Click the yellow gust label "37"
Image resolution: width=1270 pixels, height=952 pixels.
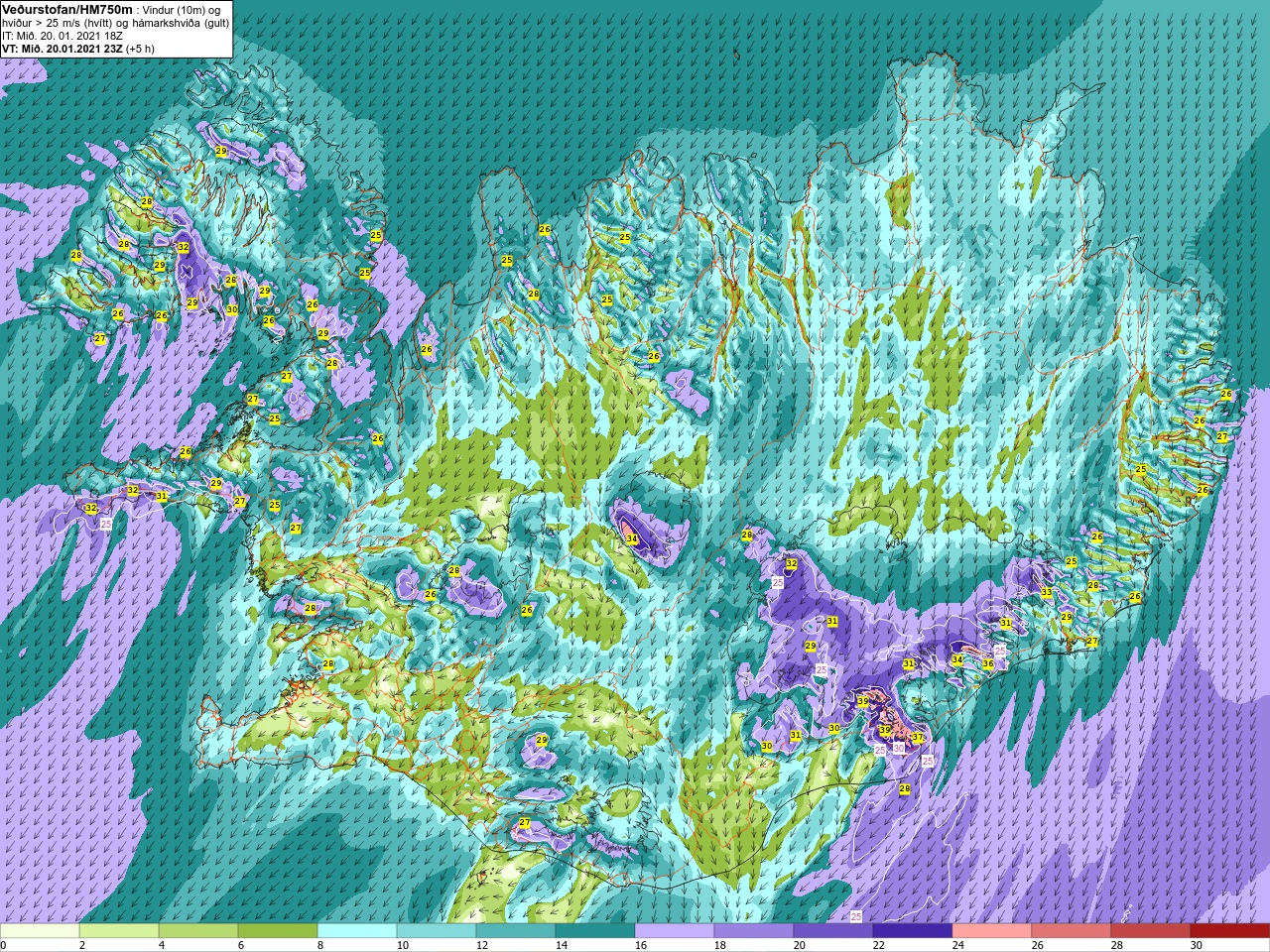click(918, 738)
